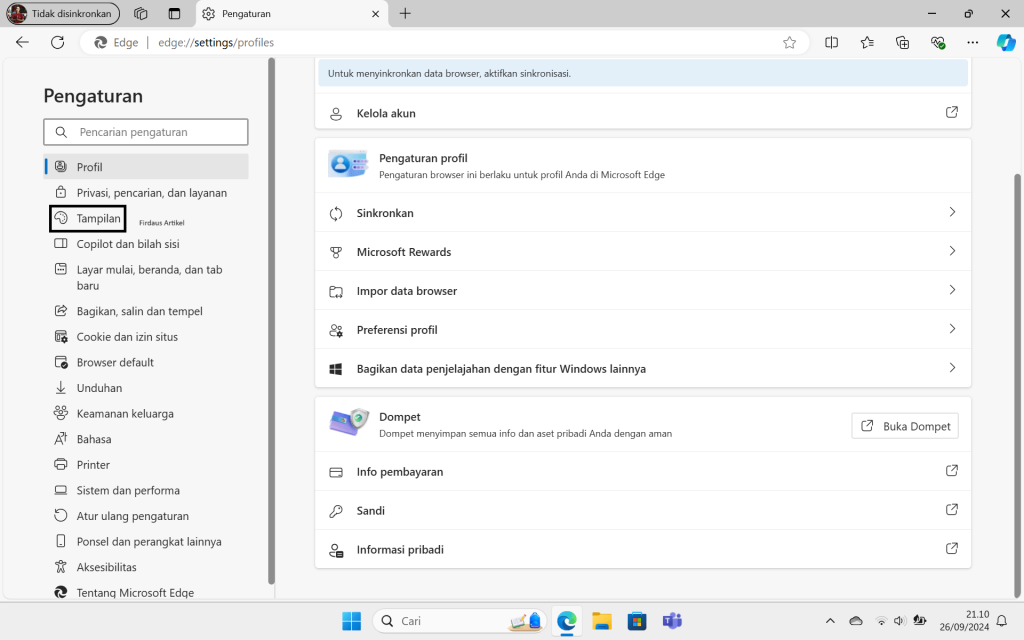Select the Microsoft Rewards icon
This screenshot has height=640, width=1024.
pyautogui.click(x=335, y=251)
